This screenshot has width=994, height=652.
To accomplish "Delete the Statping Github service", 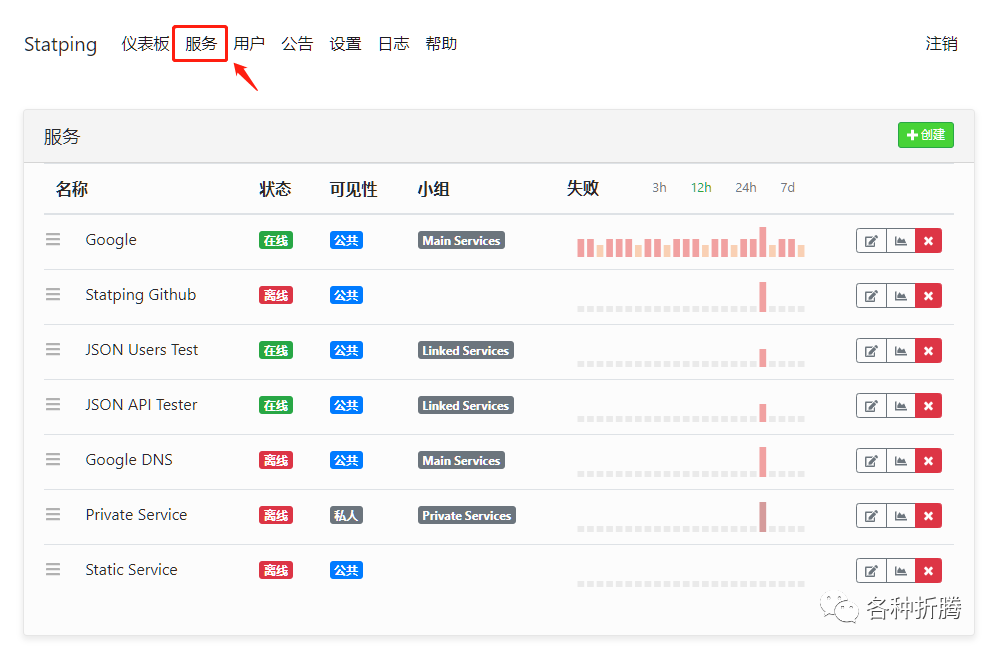I will 929,296.
